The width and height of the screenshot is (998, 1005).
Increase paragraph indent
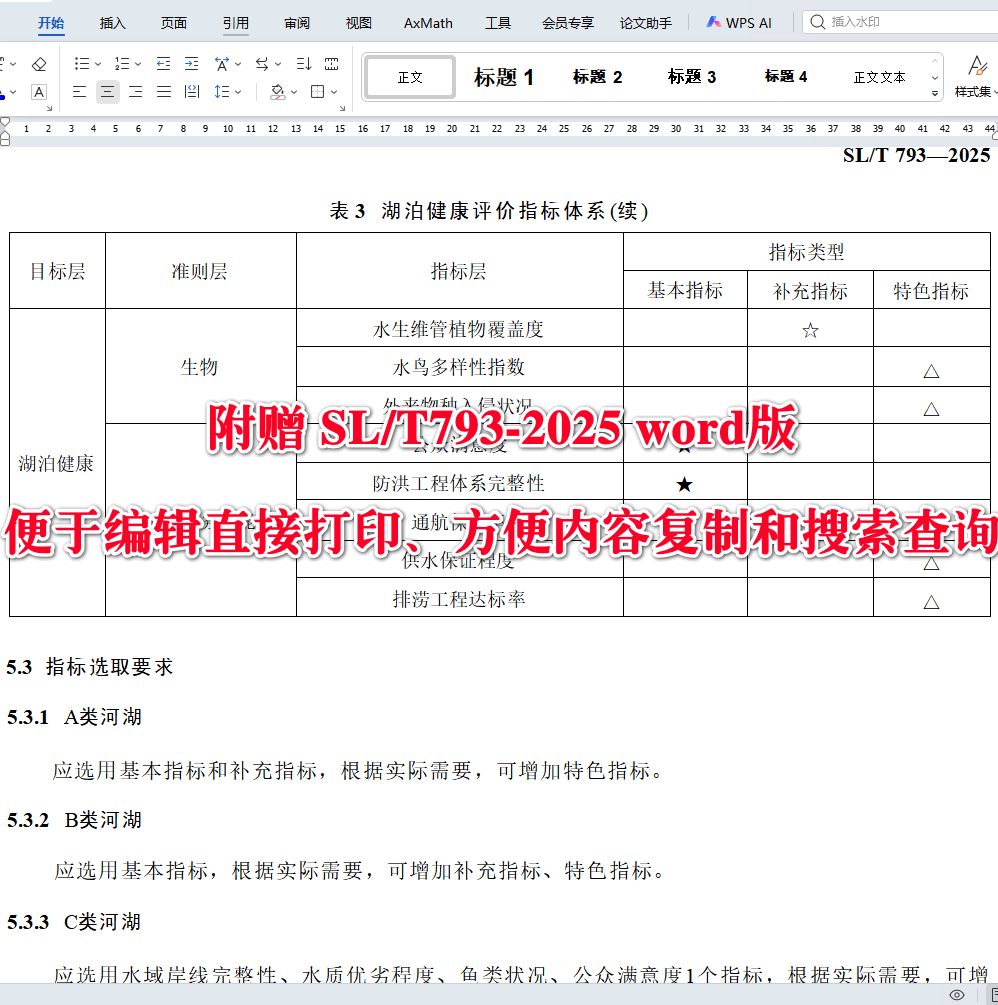click(x=192, y=63)
